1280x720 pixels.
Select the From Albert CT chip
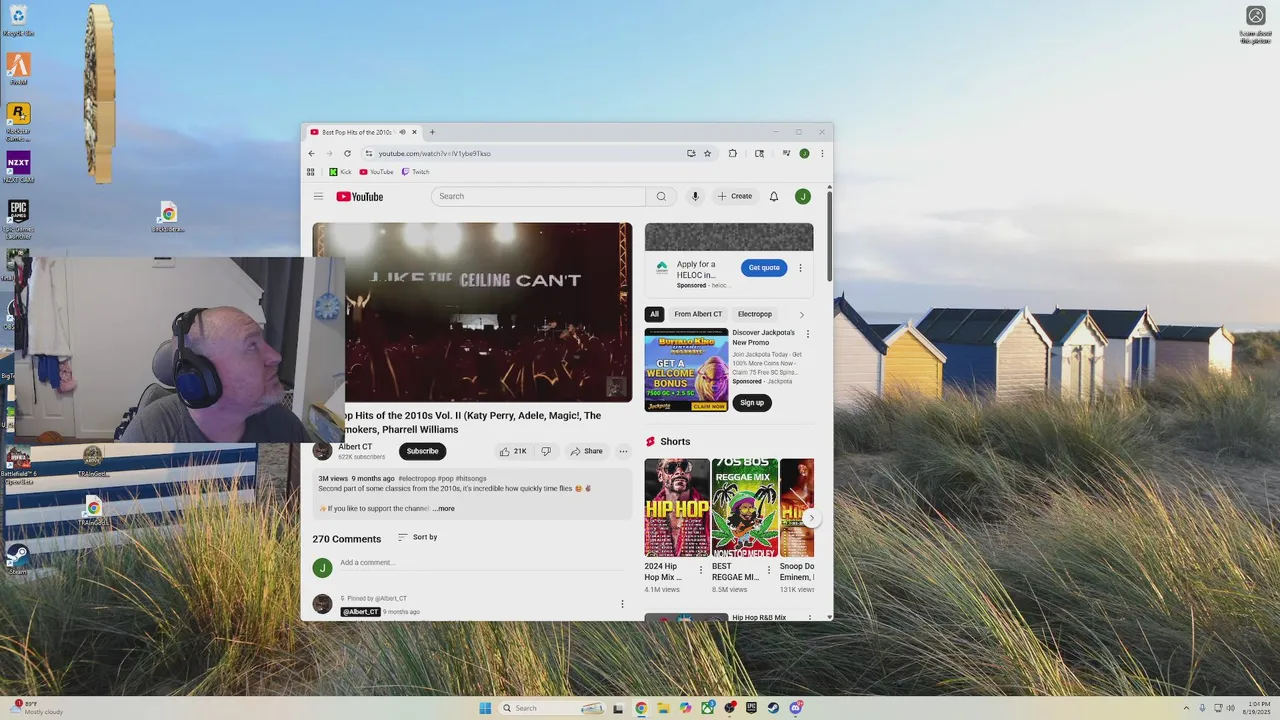pos(698,314)
